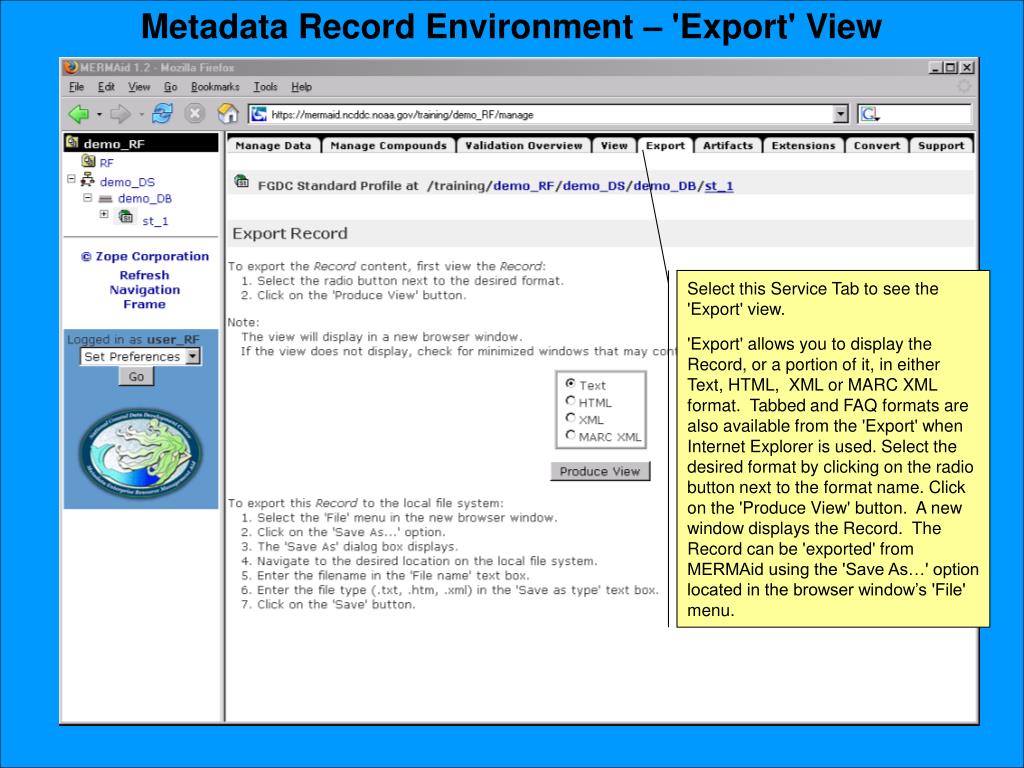
Task: Select the Text format radio button
Action: point(570,383)
